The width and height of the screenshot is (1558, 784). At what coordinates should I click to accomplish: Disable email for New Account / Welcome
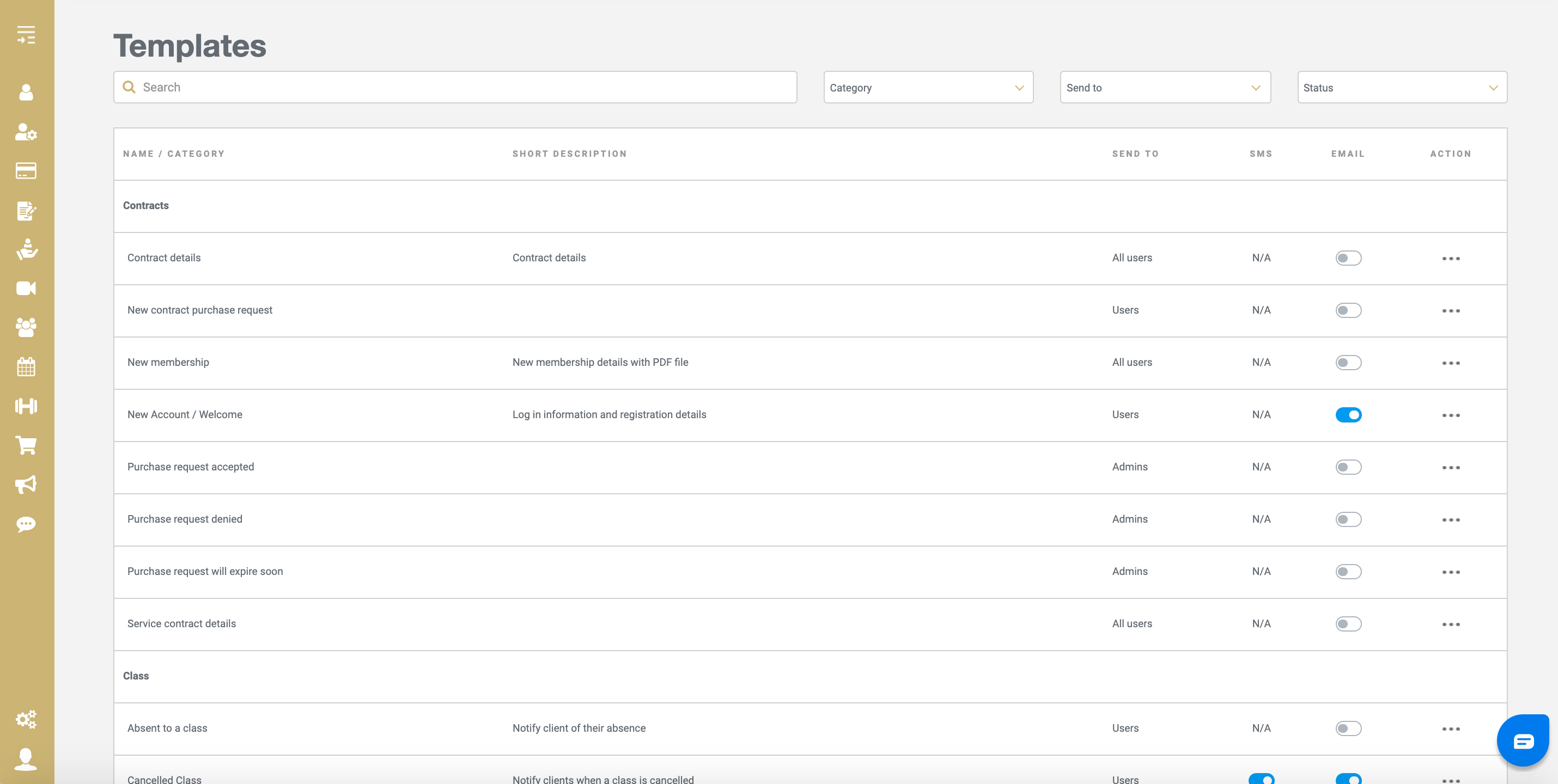[x=1348, y=415]
